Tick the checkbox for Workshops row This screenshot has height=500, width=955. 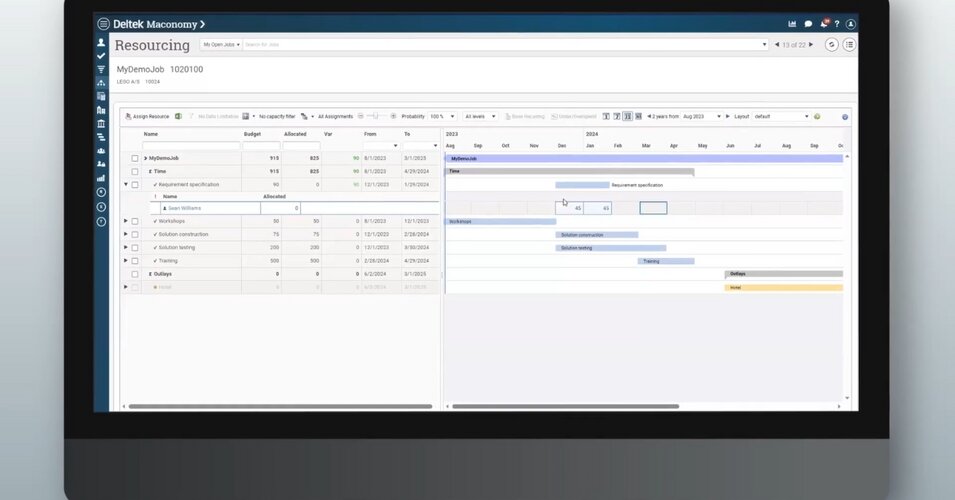pos(135,221)
